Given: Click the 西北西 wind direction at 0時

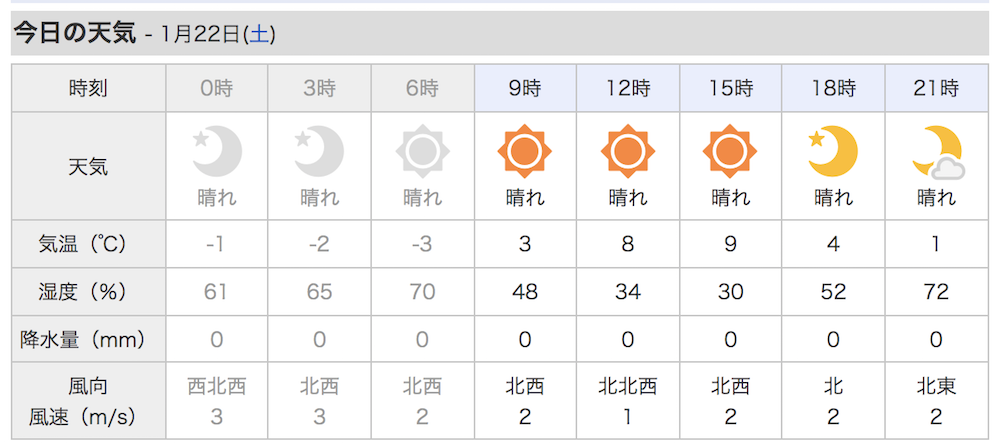Looking at the screenshot, I should click(217, 387).
